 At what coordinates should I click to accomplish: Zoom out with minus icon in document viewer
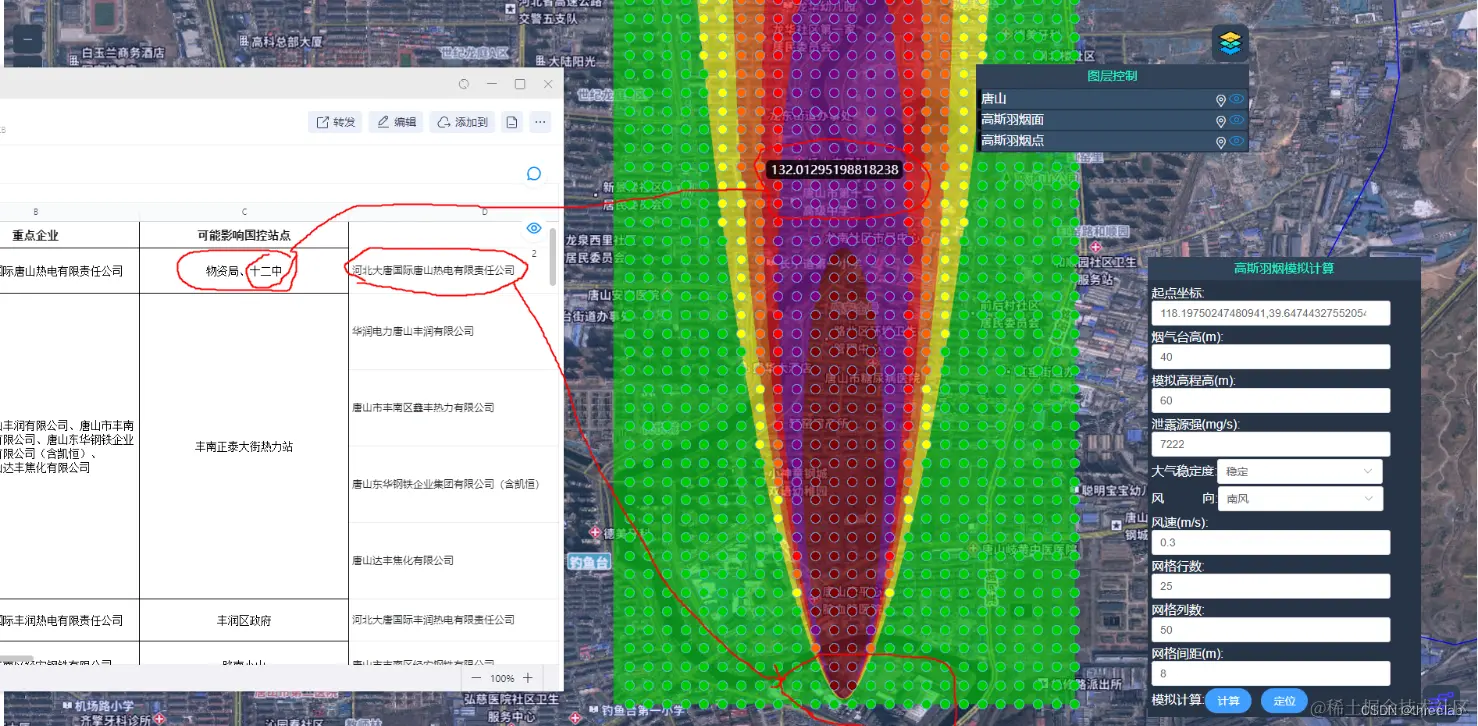(477, 678)
